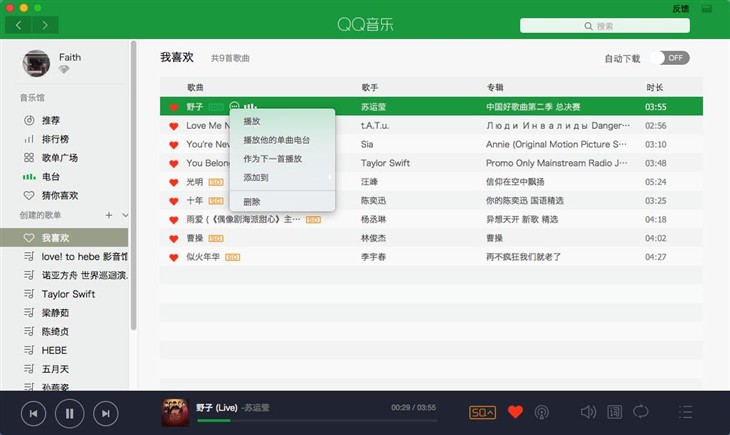Click Faith profile avatar

tap(36, 63)
